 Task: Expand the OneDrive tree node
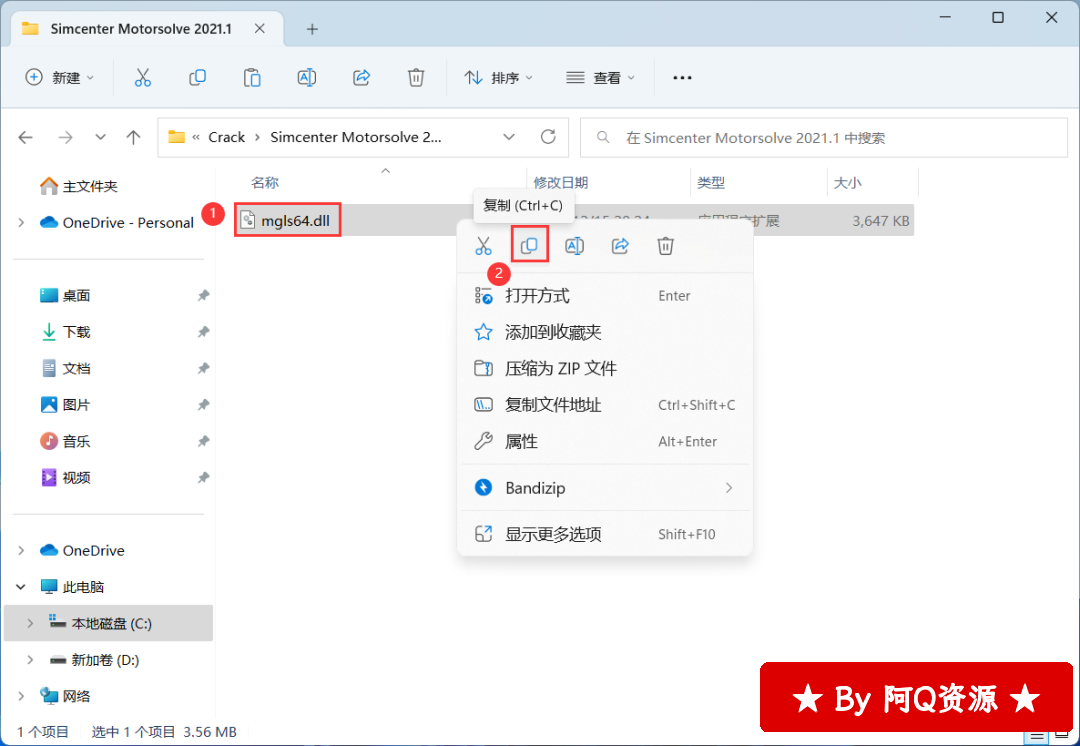click(21, 550)
